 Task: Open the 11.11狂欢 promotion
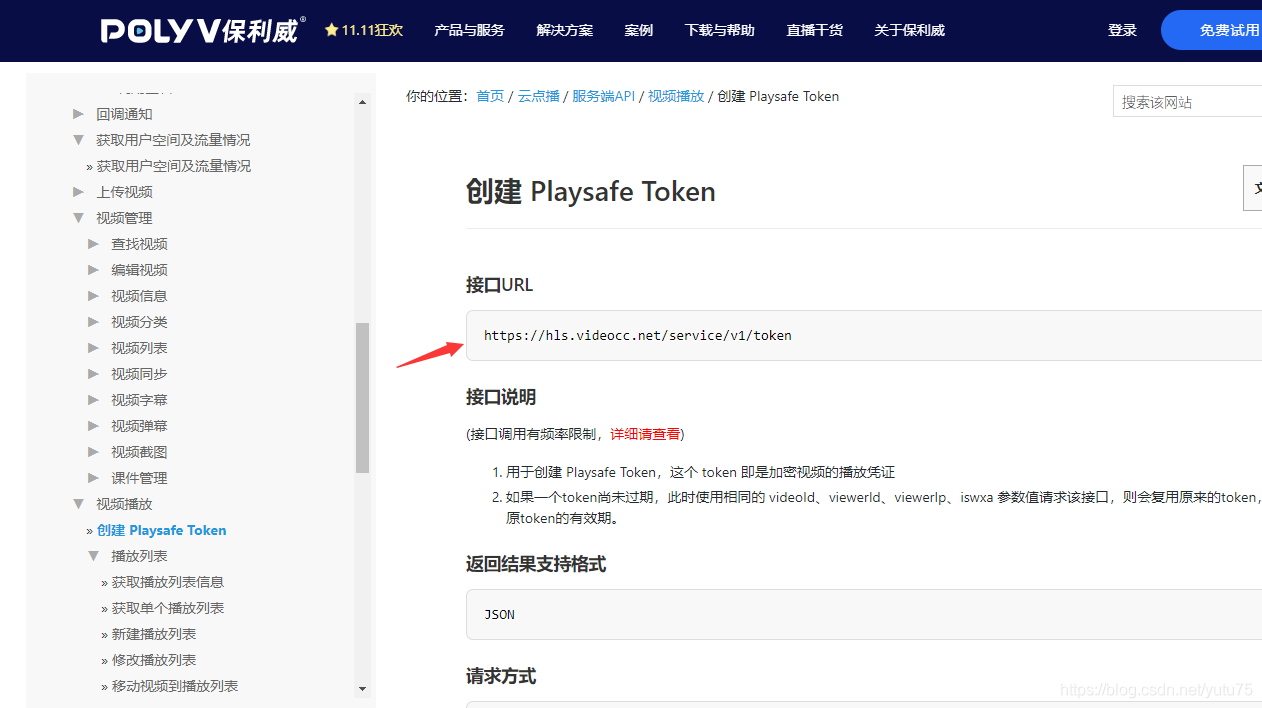(x=370, y=30)
